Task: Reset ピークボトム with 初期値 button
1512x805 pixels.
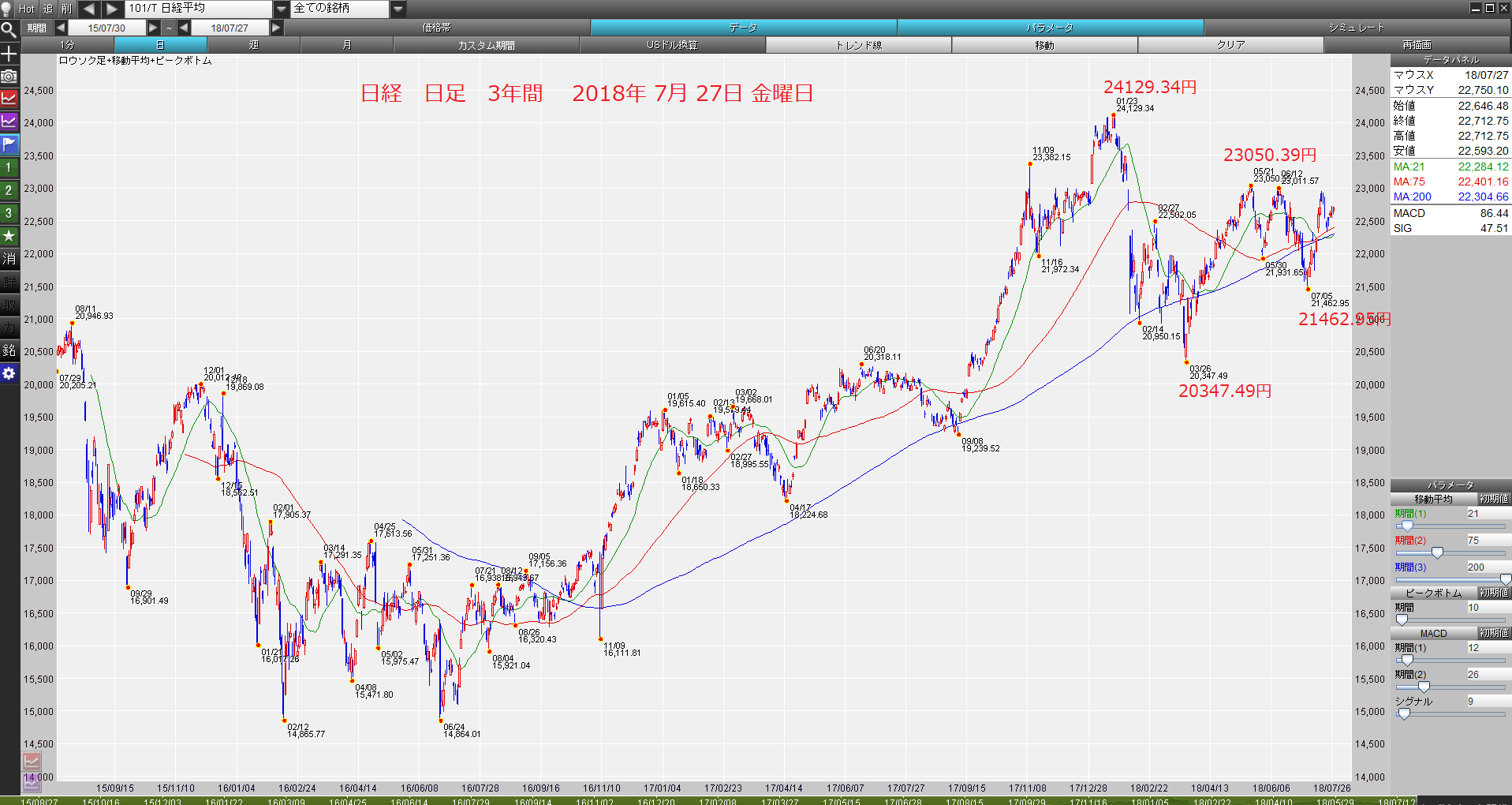Action: click(x=1494, y=593)
